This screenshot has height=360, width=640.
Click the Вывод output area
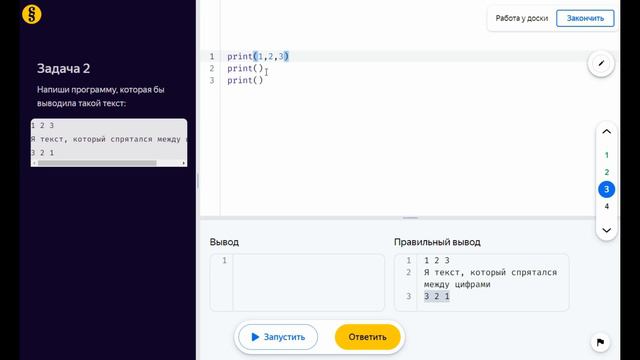coord(297,282)
